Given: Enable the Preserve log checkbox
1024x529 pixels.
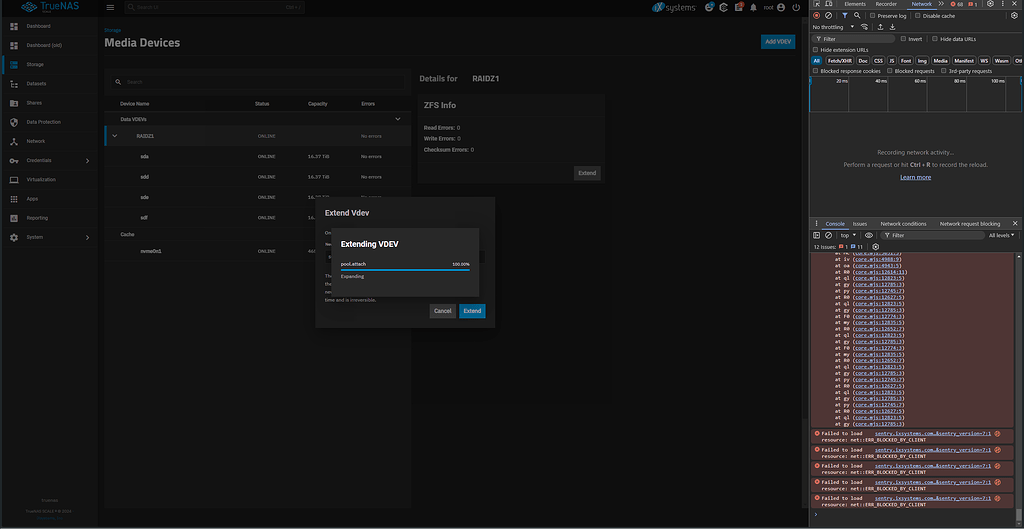Looking at the screenshot, I should 872,15.
